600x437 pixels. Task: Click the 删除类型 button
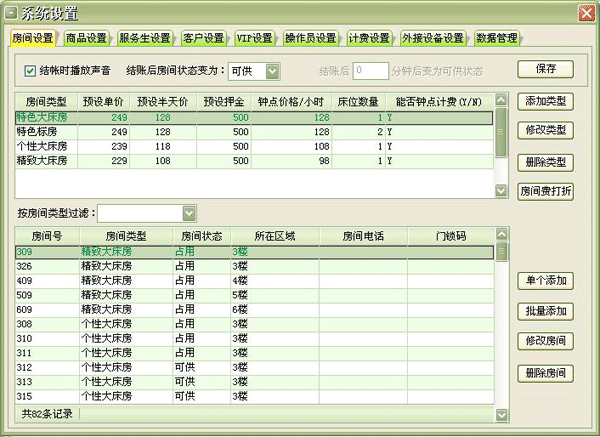[545, 162]
